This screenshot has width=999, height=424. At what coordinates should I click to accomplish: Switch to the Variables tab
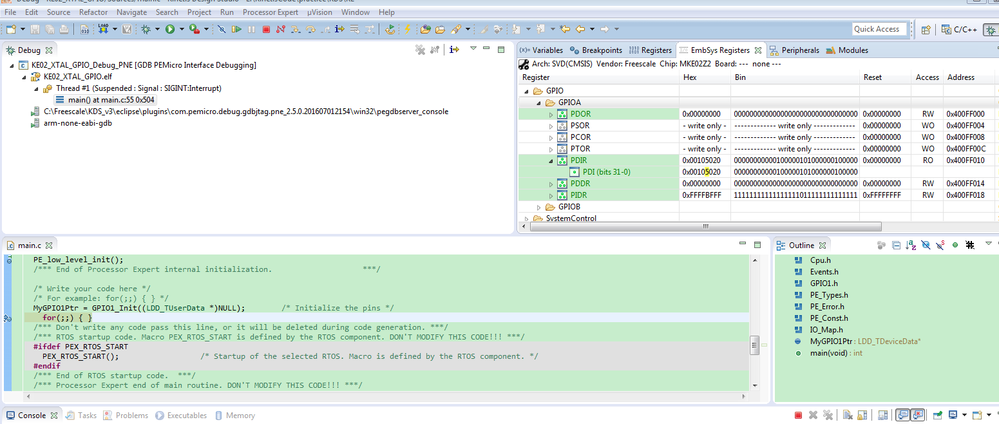(542, 50)
